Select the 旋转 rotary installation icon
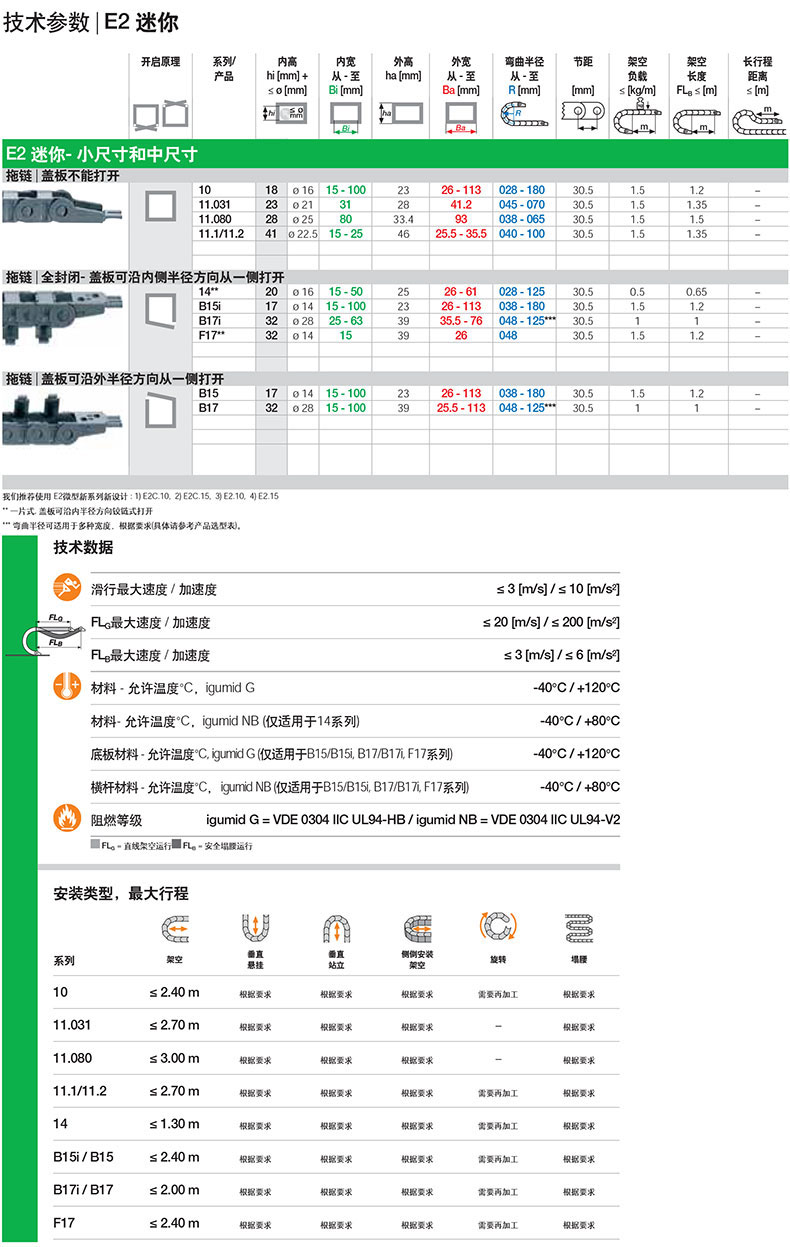Screen dimensions: 790x1247 497,927
